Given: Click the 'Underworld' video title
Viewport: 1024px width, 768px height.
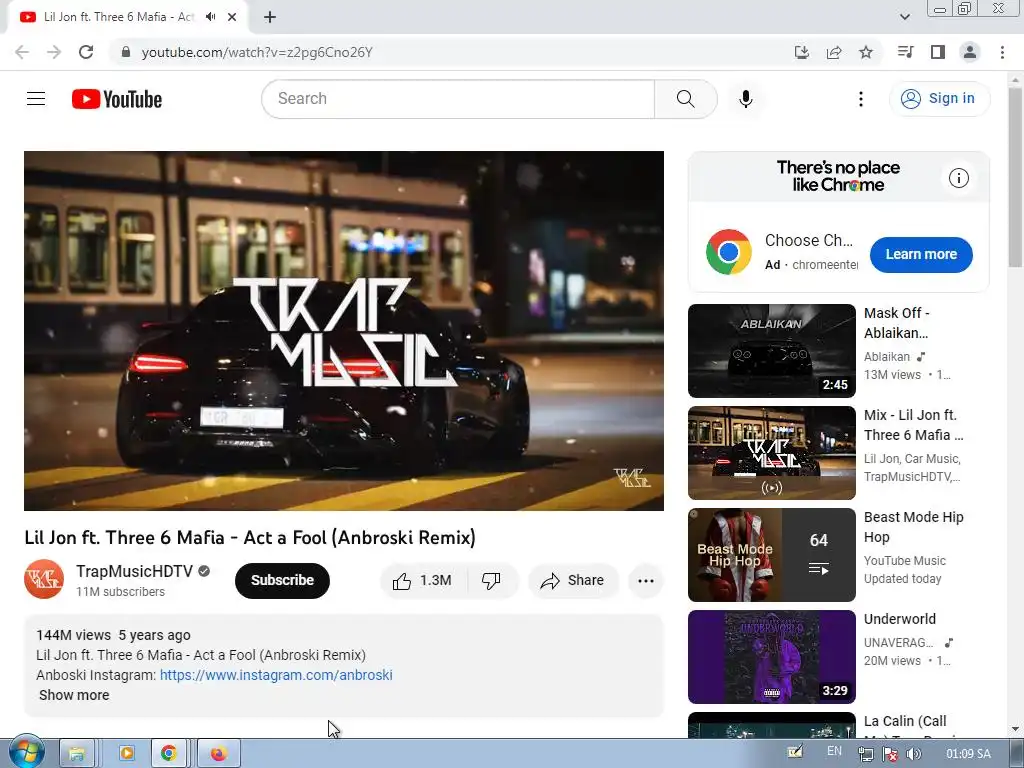Looking at the screenshot, I should coord(900,619).
